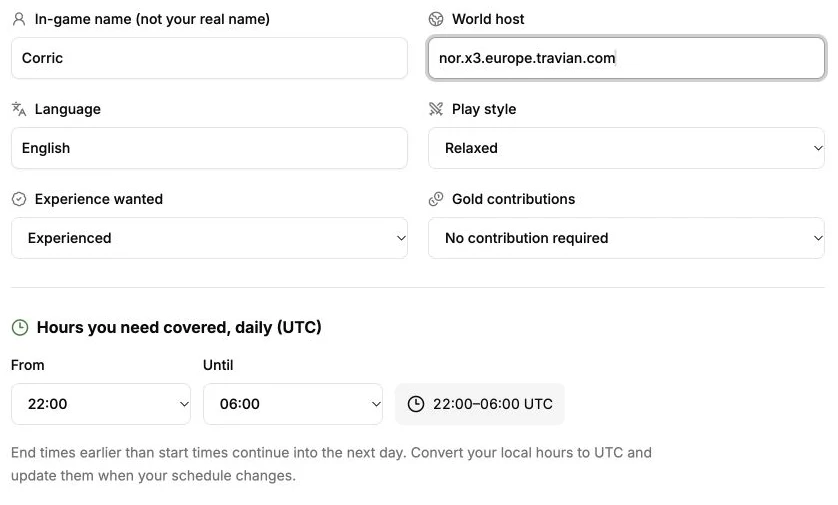Click the 'Gold contributions' label

(514, 199)
